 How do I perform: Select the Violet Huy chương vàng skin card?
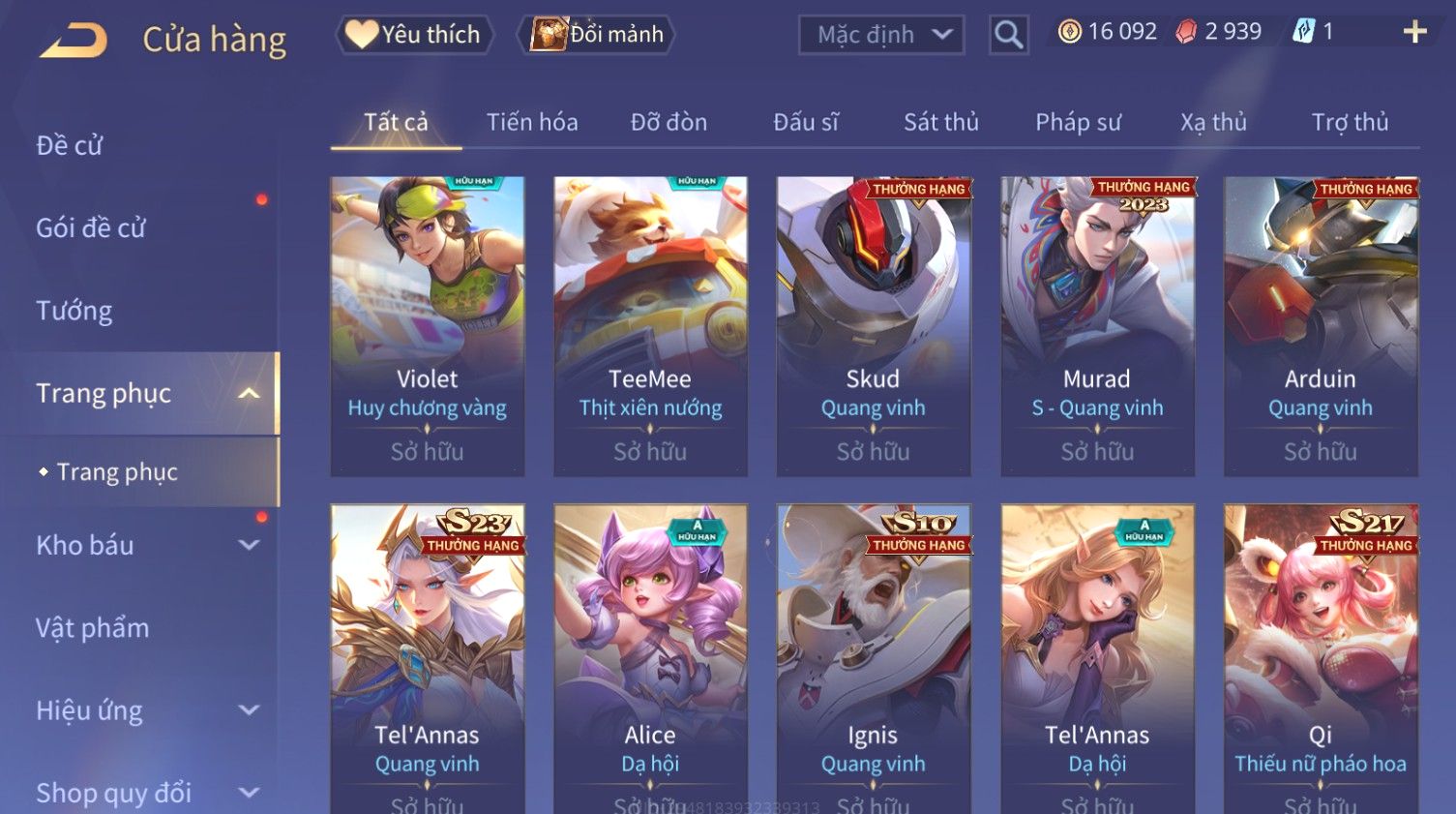(428, 326)
